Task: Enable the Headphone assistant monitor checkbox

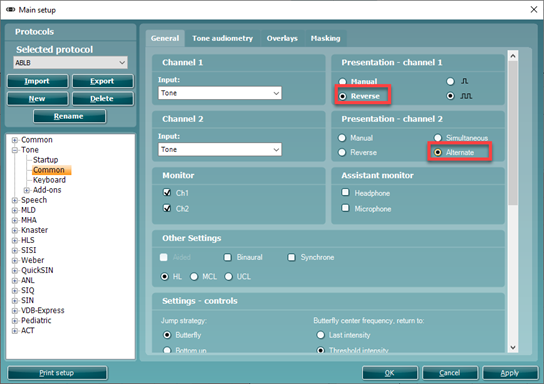Action: click(x=345, y=193)
